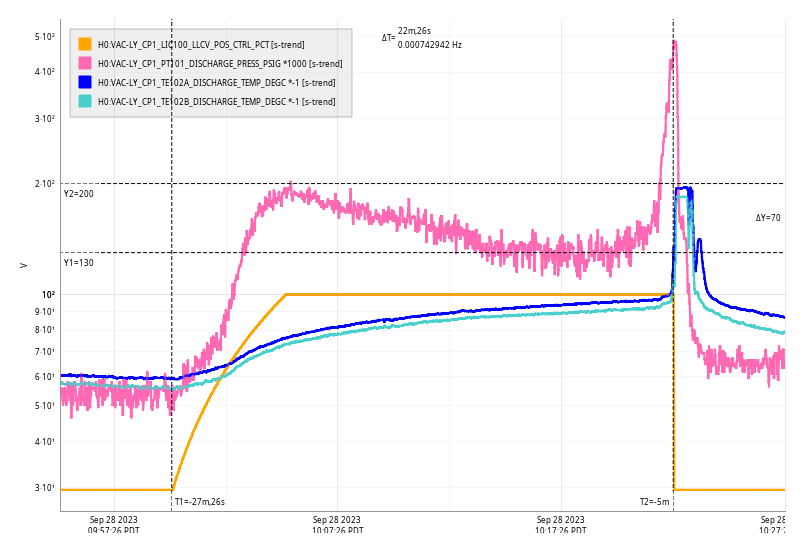Viewport: 804px width, 551px height.
Task: Click the orange LIC100_LLCV_POS_CTRL_PCT legend swatch
Action: (x=85, y=44)
